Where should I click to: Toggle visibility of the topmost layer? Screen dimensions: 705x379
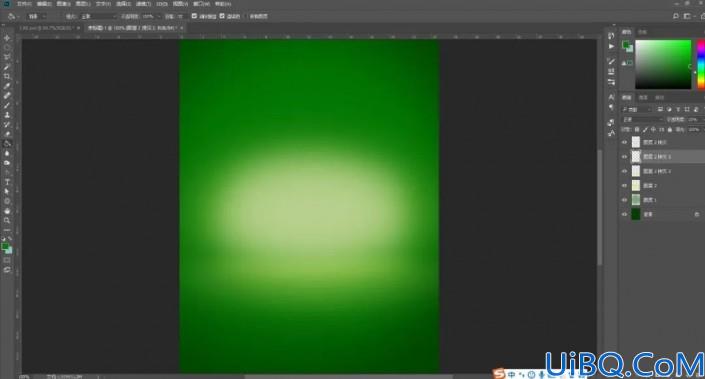624,142
